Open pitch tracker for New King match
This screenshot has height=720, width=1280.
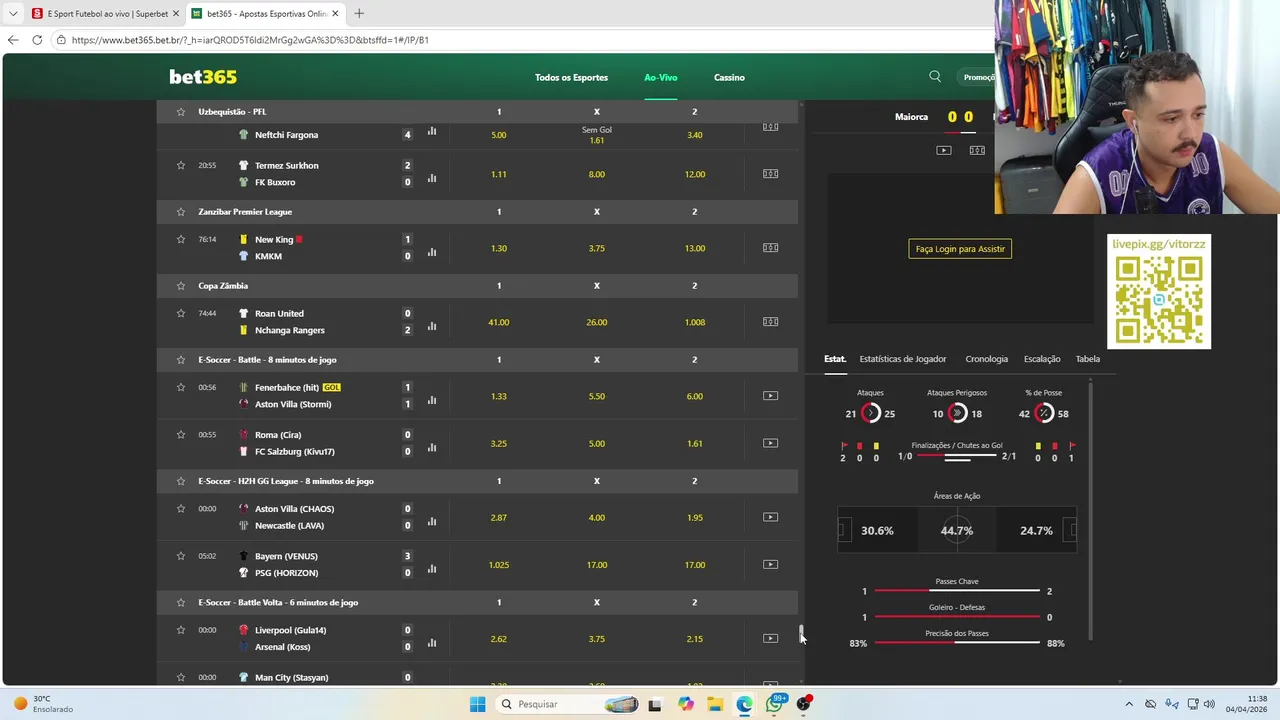tap(770, 248)
